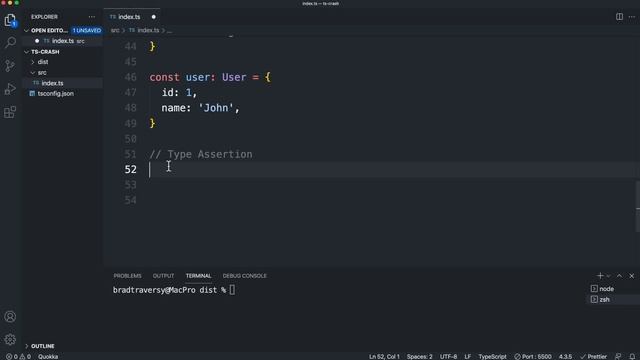Click the breadcrumb ellipsis segment
The image size is (640, 360).
(x=169, y=31)
